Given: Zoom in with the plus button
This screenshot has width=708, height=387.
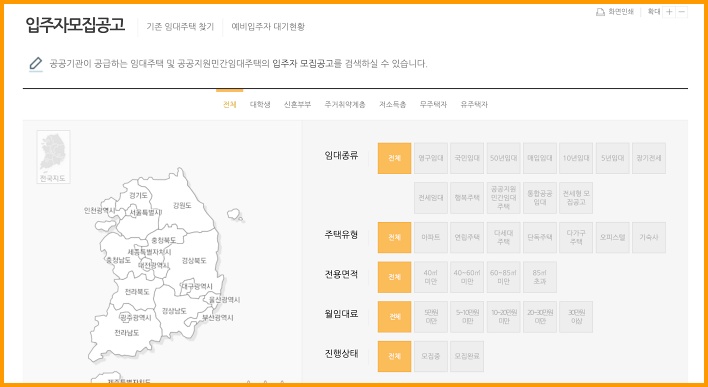Looking at the screenshot, I should point(669,12).
